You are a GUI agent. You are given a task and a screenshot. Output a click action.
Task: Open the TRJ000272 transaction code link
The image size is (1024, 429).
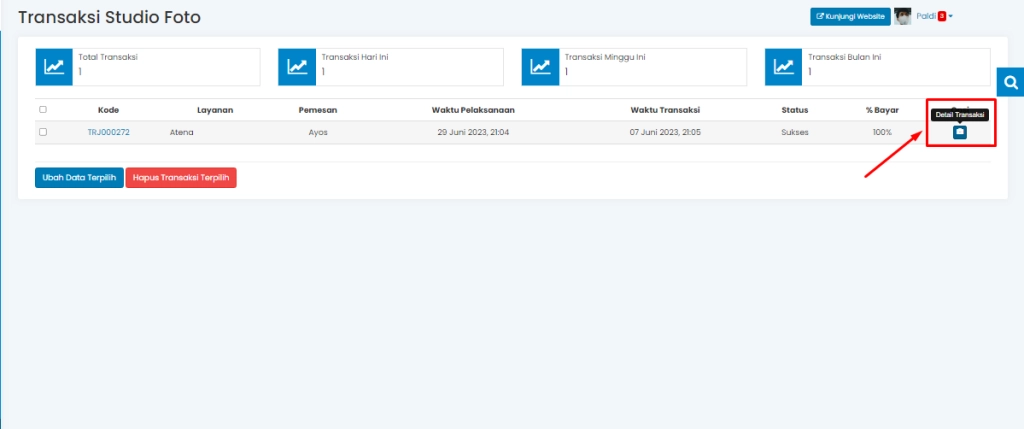tap(108, 132)
